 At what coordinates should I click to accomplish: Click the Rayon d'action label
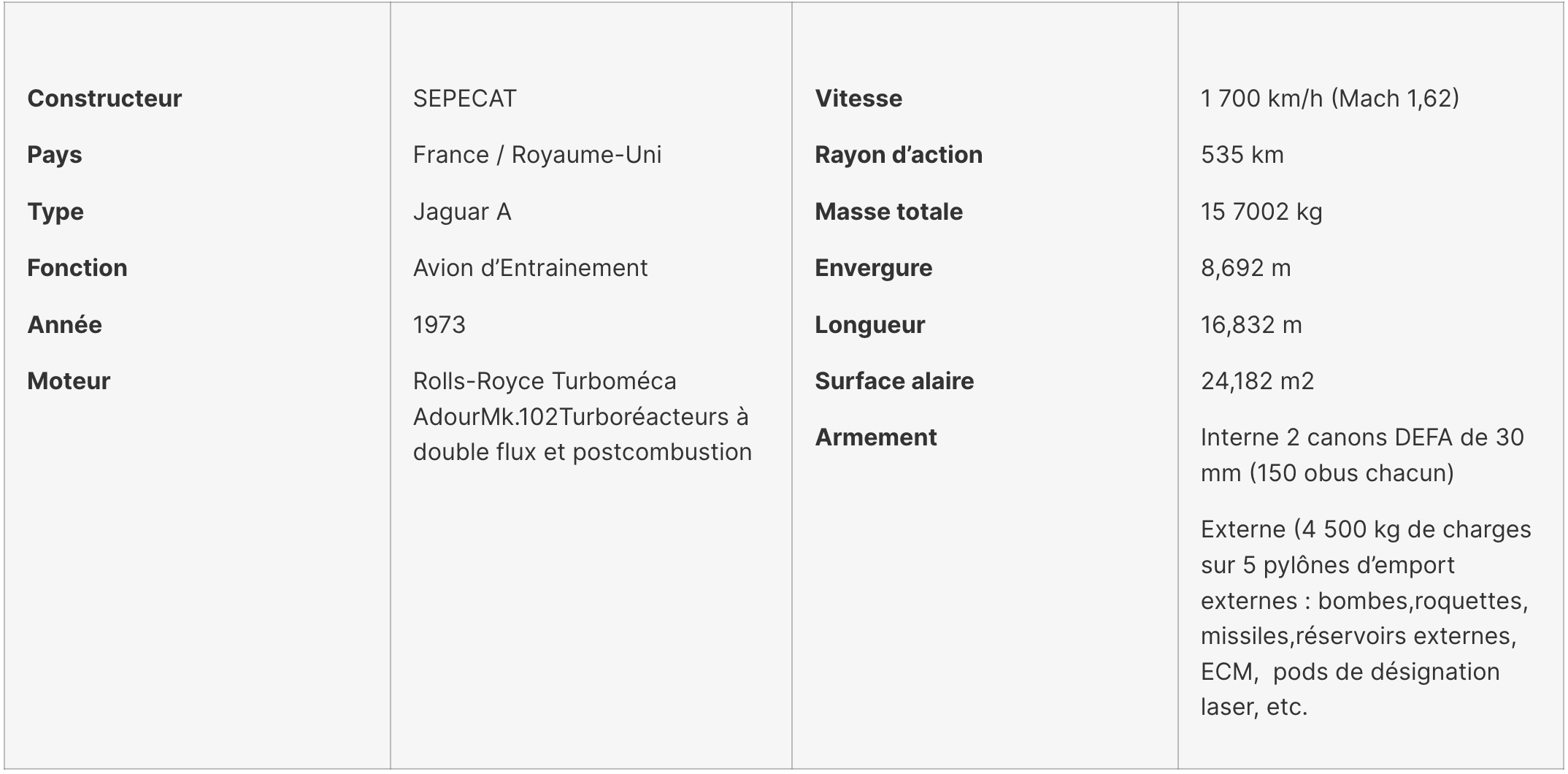tap(899, 155)
